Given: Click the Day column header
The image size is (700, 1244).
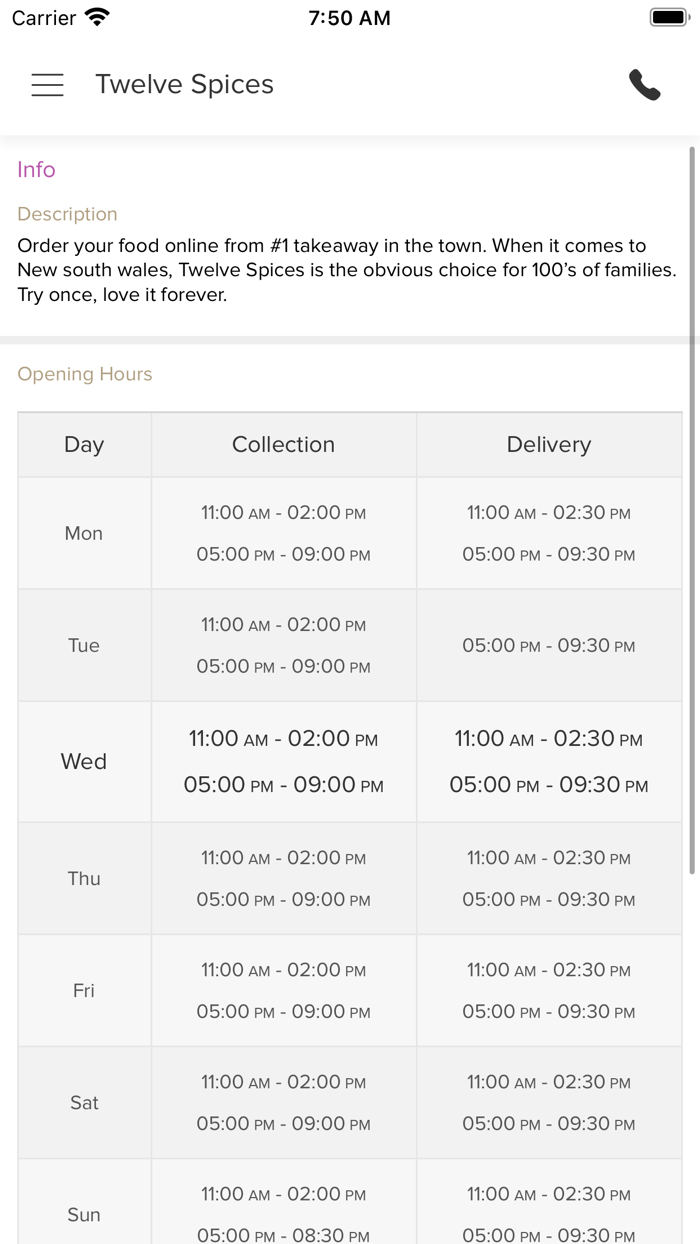Looking at the screenshot, I should (84, 445).
